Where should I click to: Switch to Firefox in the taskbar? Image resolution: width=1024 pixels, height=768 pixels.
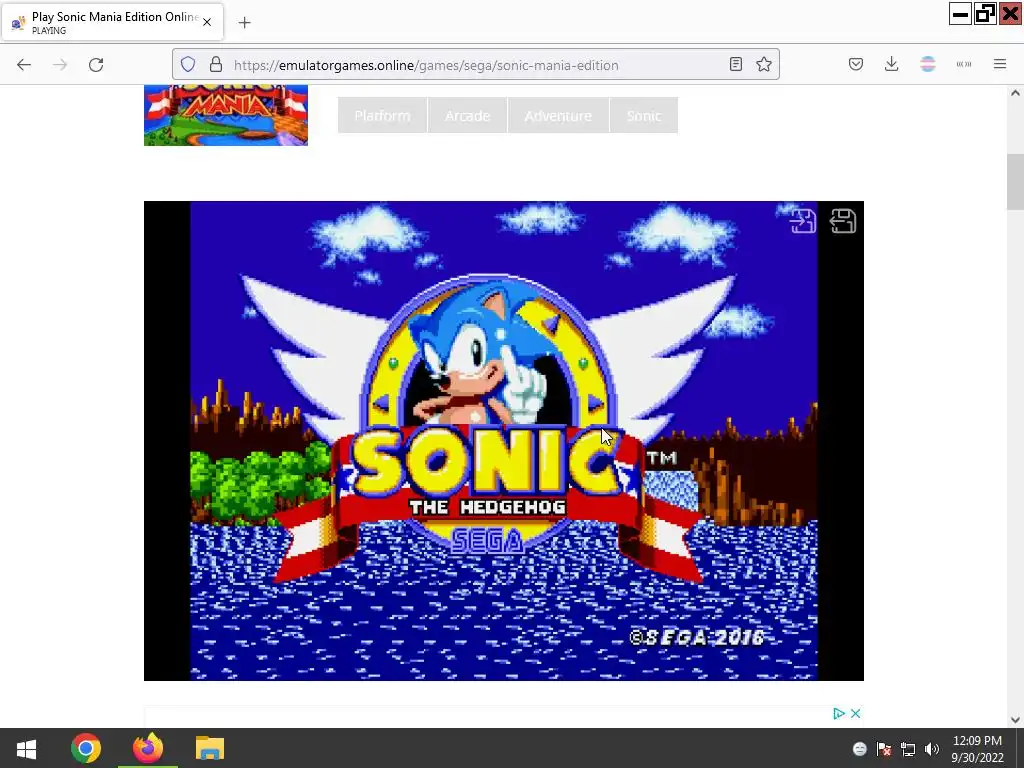(148, 748)
